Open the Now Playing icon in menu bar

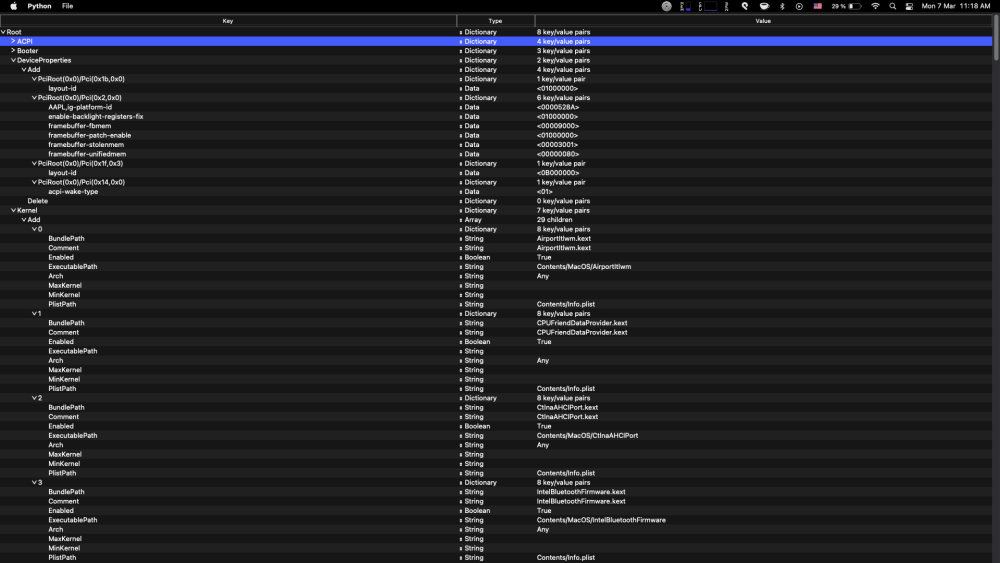(x=799, y=6)
